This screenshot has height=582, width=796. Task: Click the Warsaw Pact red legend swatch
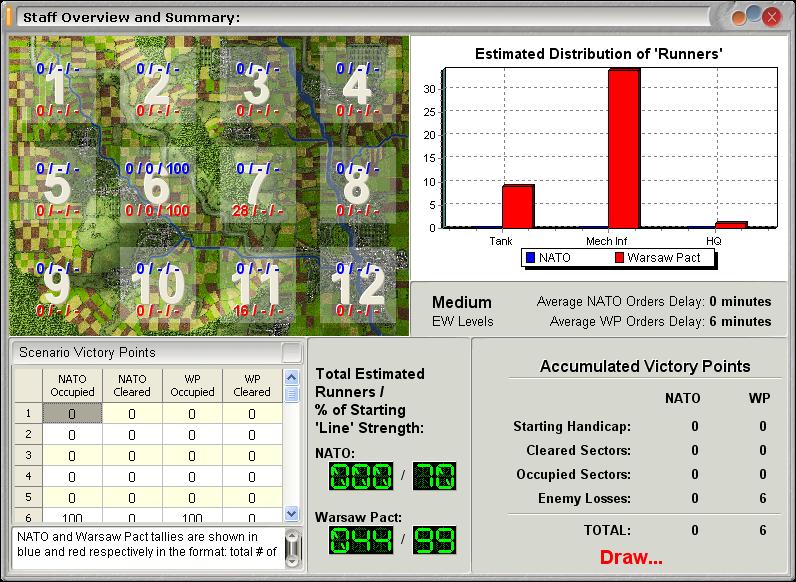click(x=619, y=257)
